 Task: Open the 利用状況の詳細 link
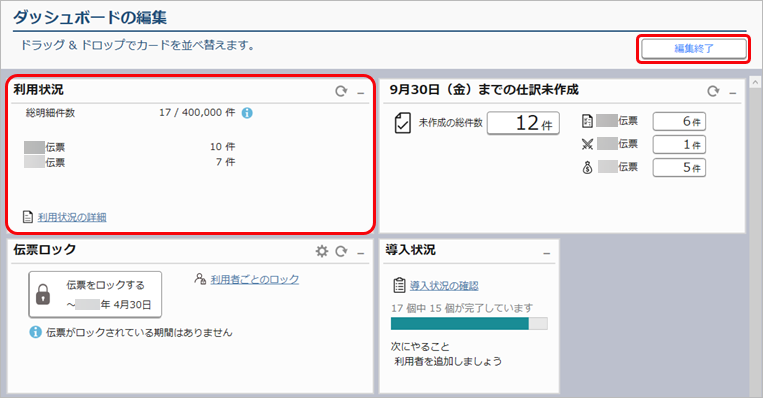point(72,217)
